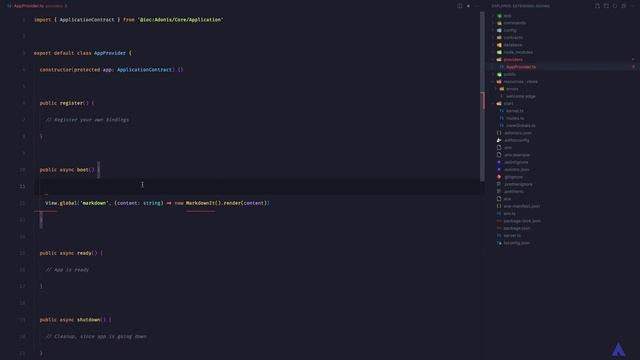Open package-lock.json file
The image size is (640, 360).
(x=522, y=222)
